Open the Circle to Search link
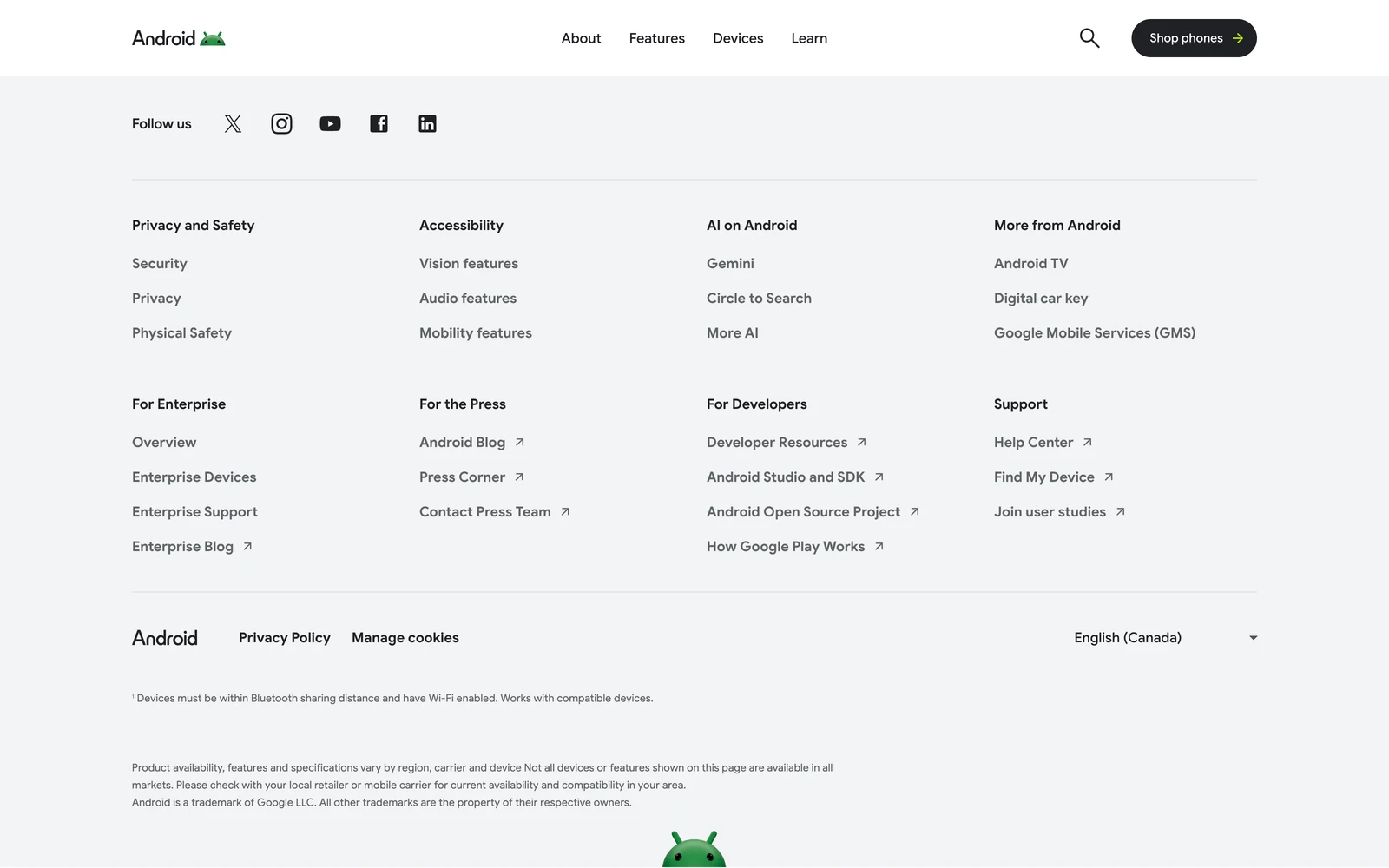1389x868 pixels. point(759,299)
